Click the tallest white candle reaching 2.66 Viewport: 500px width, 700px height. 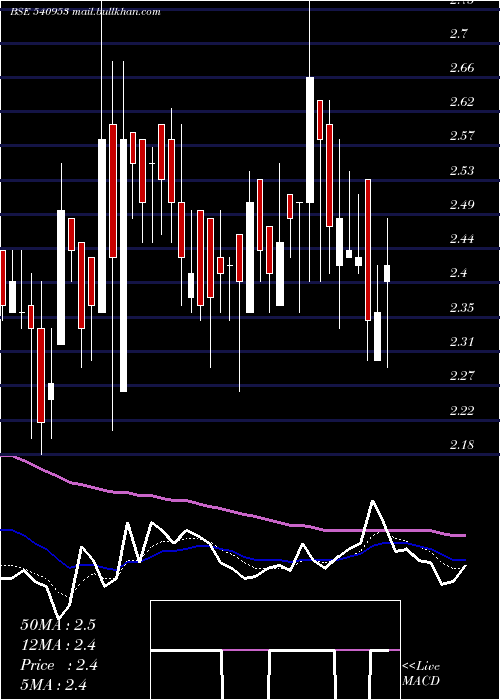point(310,140)
